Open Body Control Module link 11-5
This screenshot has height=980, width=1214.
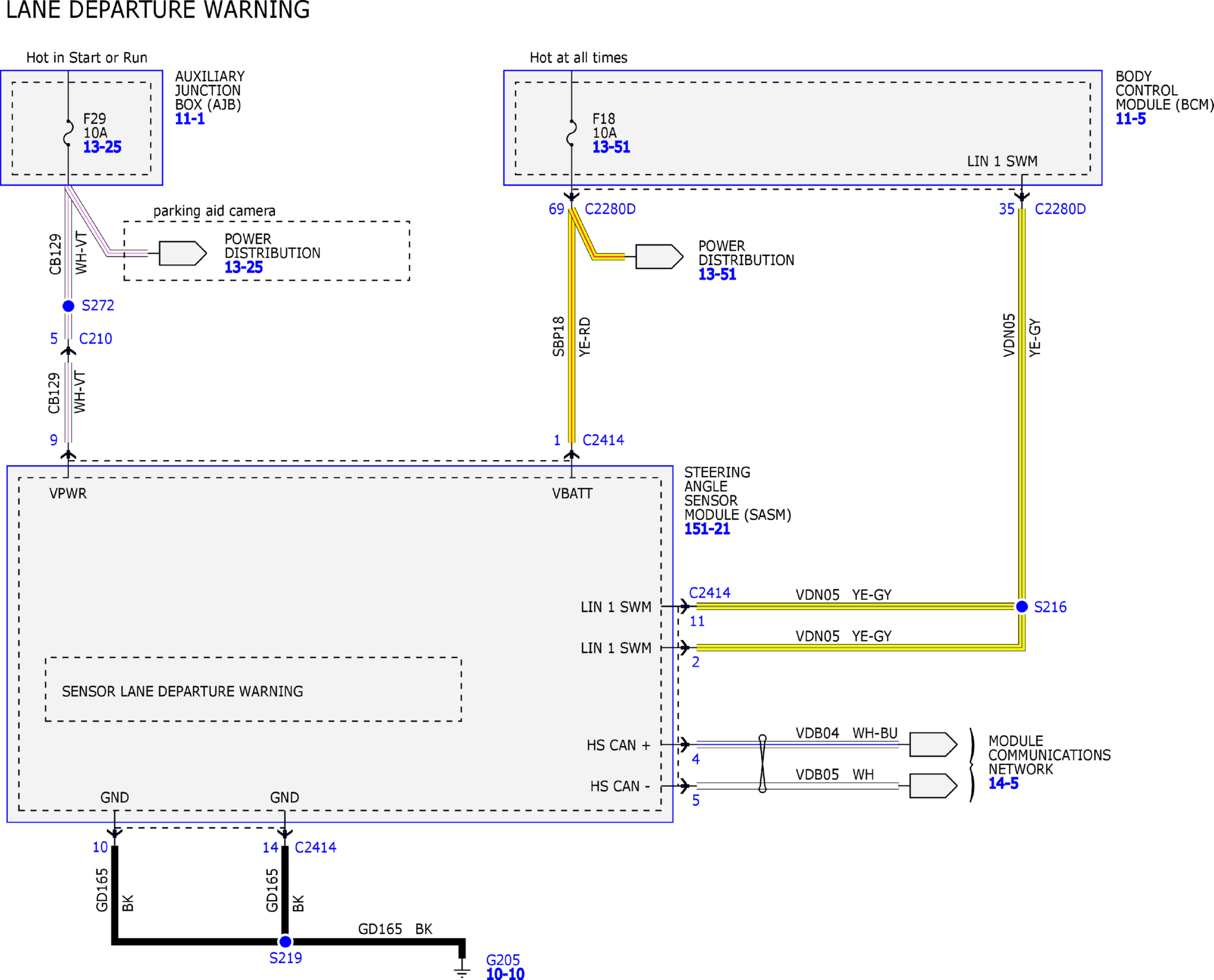(x=1130, y=119)
